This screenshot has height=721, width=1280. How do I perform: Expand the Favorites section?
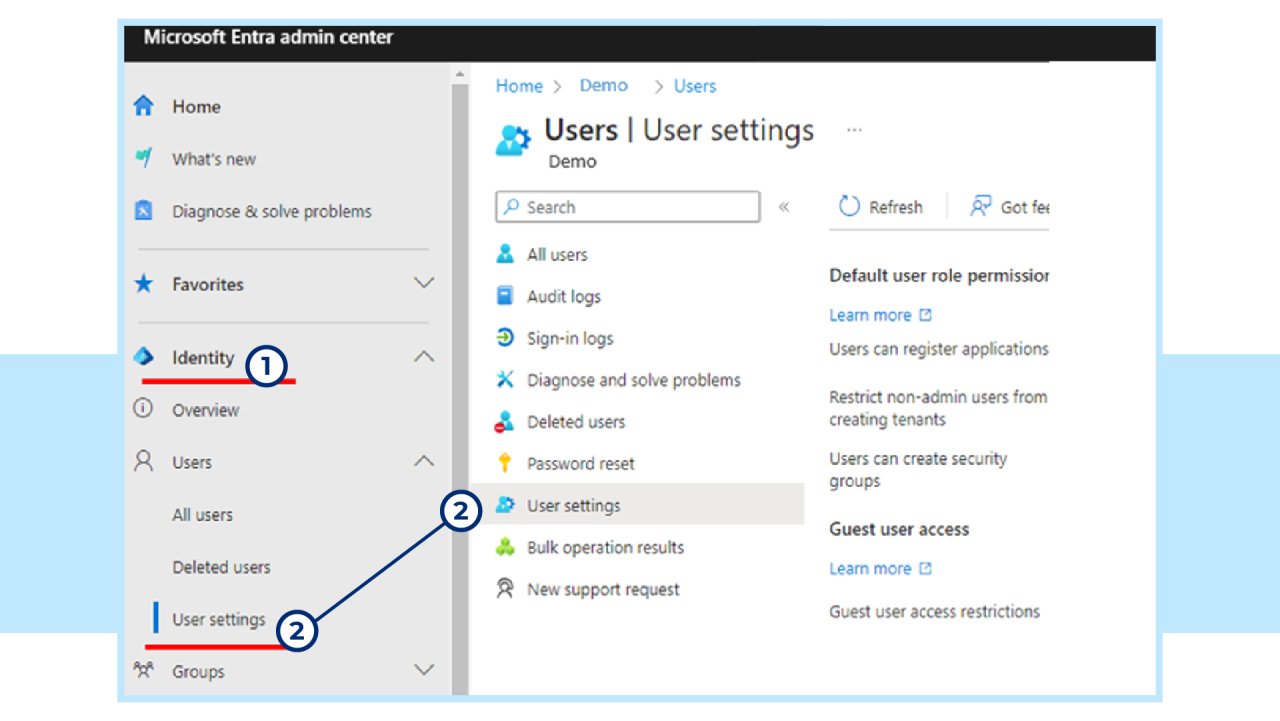pos(423,284)
